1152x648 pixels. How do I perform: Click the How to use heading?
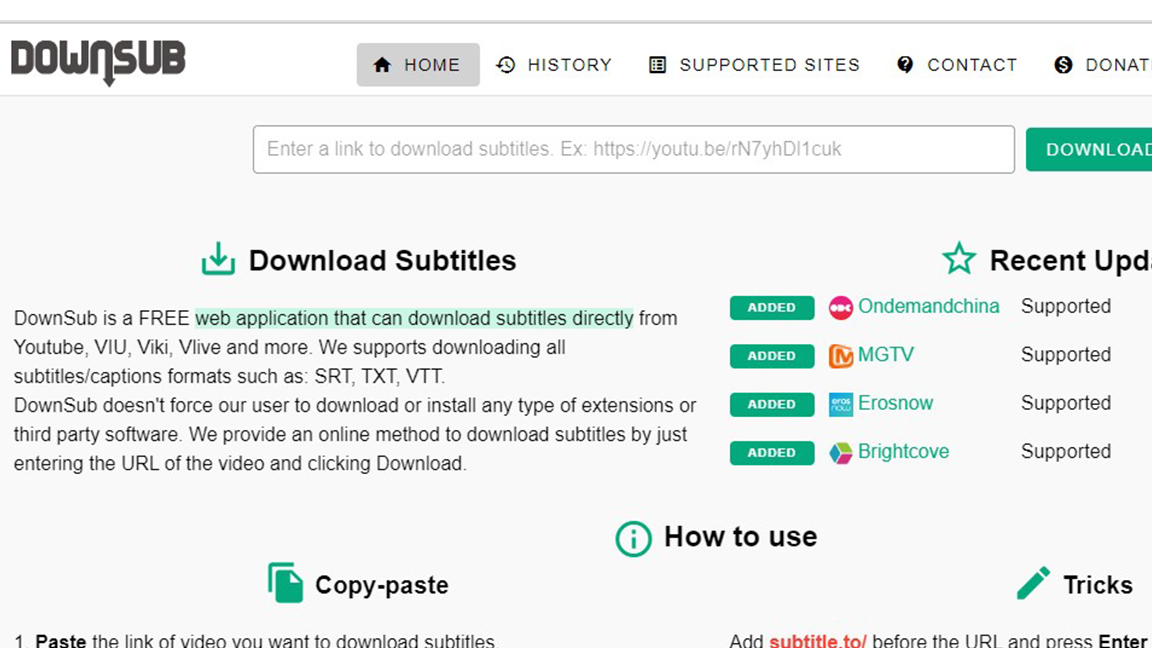coord(741,537)
